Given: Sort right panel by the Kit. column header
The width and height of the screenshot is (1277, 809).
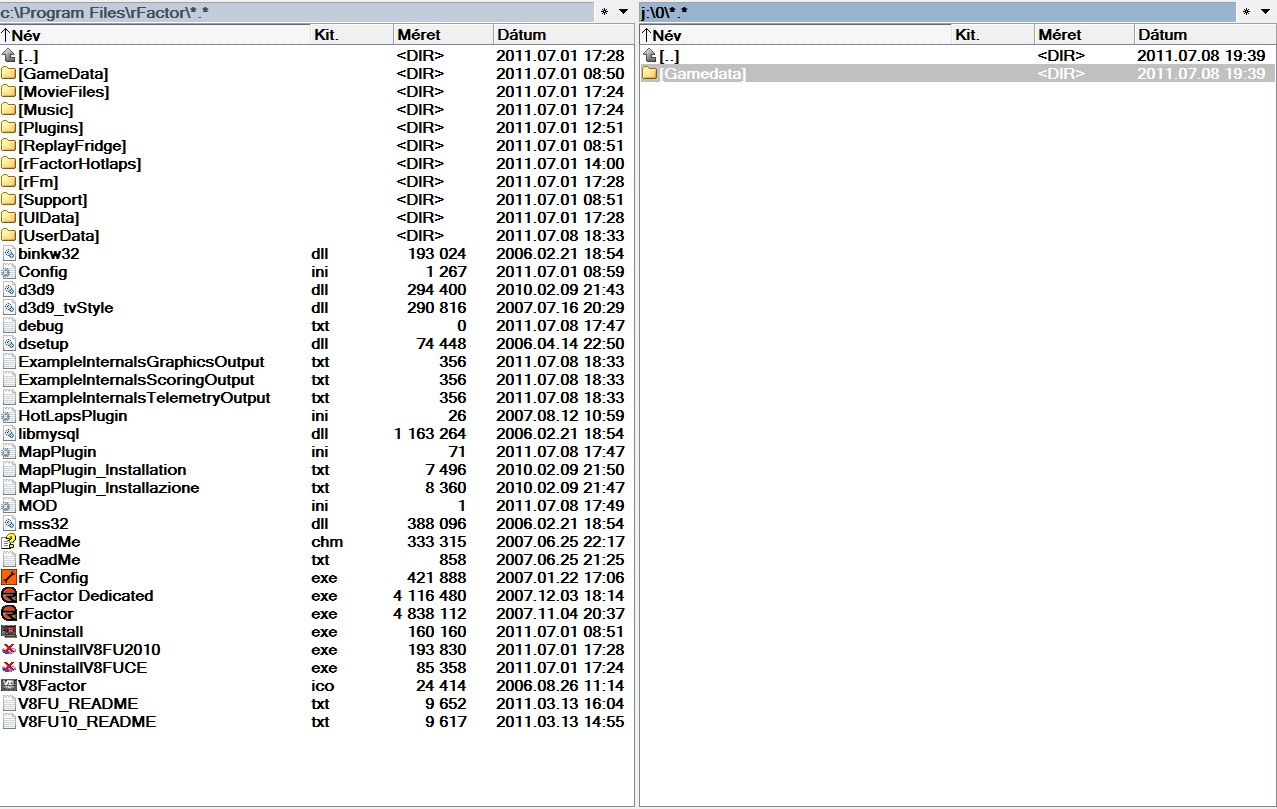Looking at the screenshot, I should (994, 35).
